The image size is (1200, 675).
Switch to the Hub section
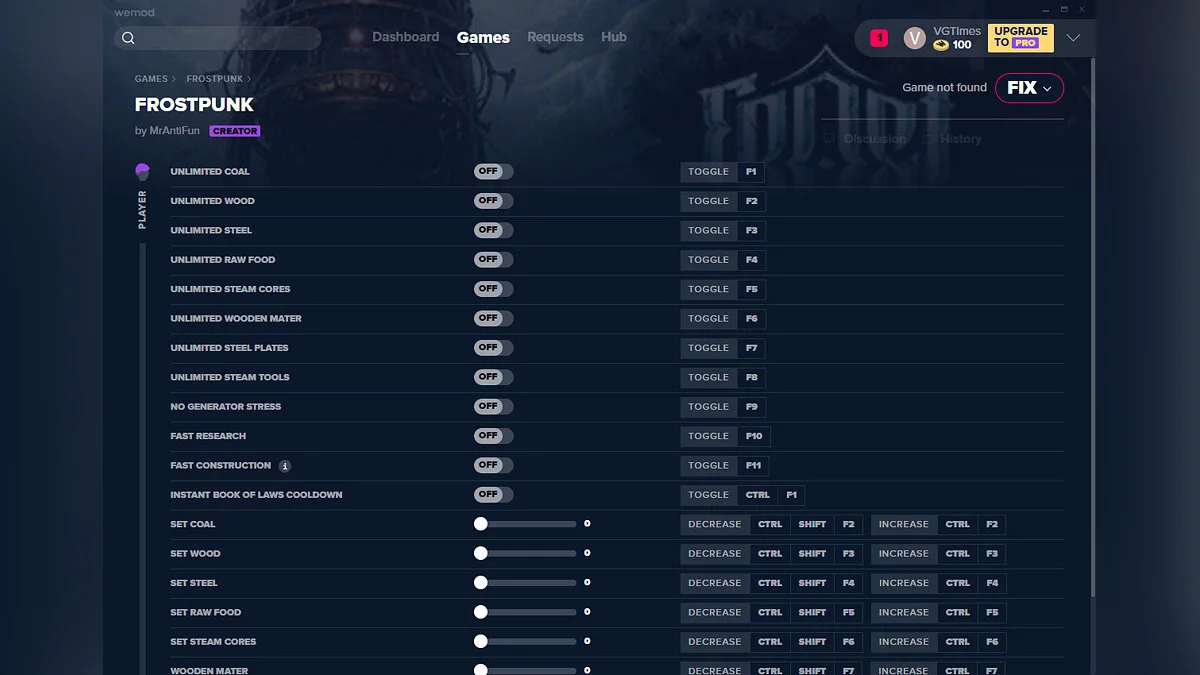click(x=613, y=37)
